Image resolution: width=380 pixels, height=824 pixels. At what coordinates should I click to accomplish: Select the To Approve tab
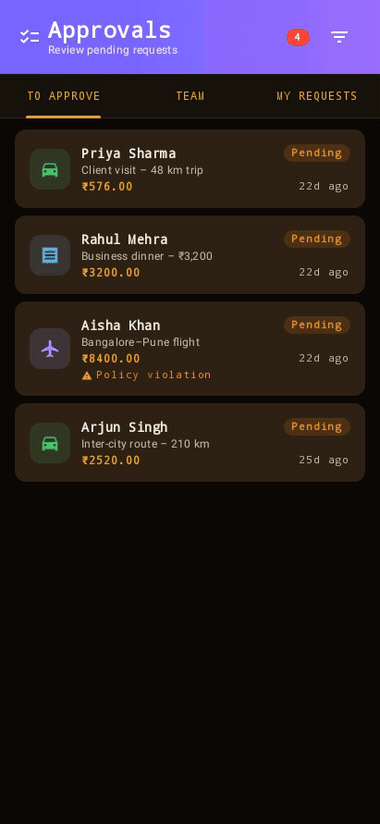pyautogui.click(x=63, y=96)
